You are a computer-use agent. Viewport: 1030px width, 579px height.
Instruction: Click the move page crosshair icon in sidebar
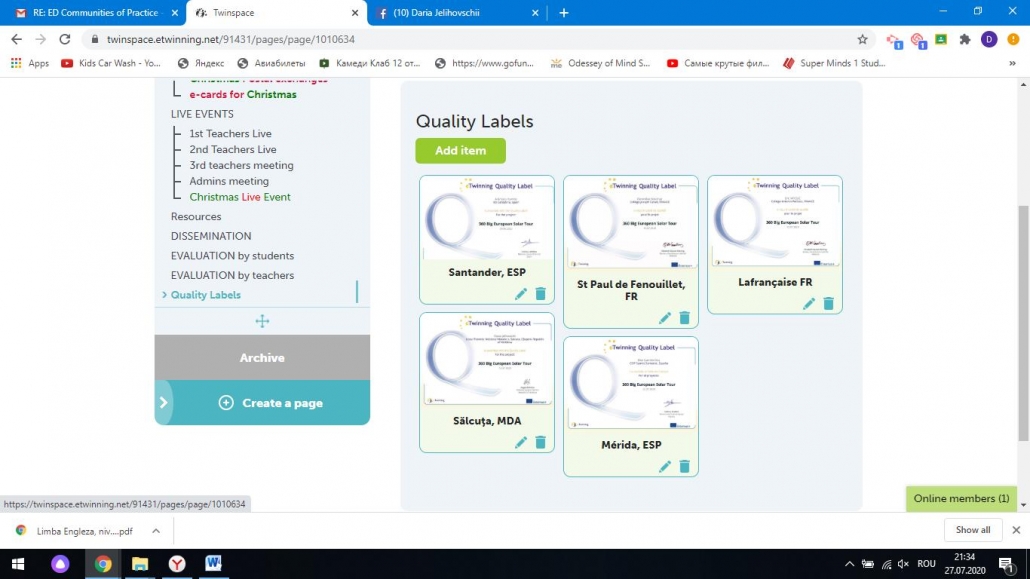(x=262, y=321)
